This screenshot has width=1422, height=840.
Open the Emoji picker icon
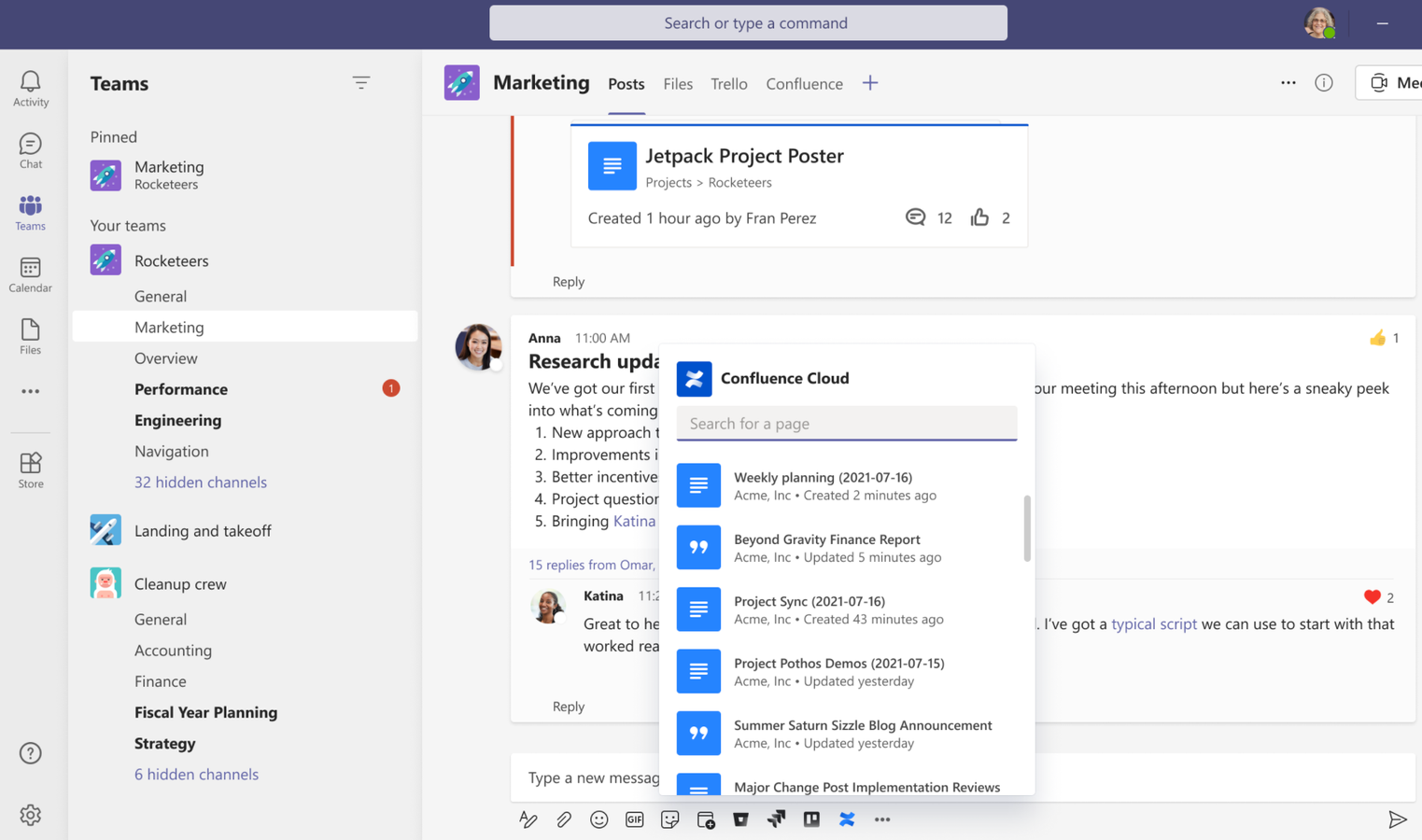pyautogui.click(x=599, y=819)
